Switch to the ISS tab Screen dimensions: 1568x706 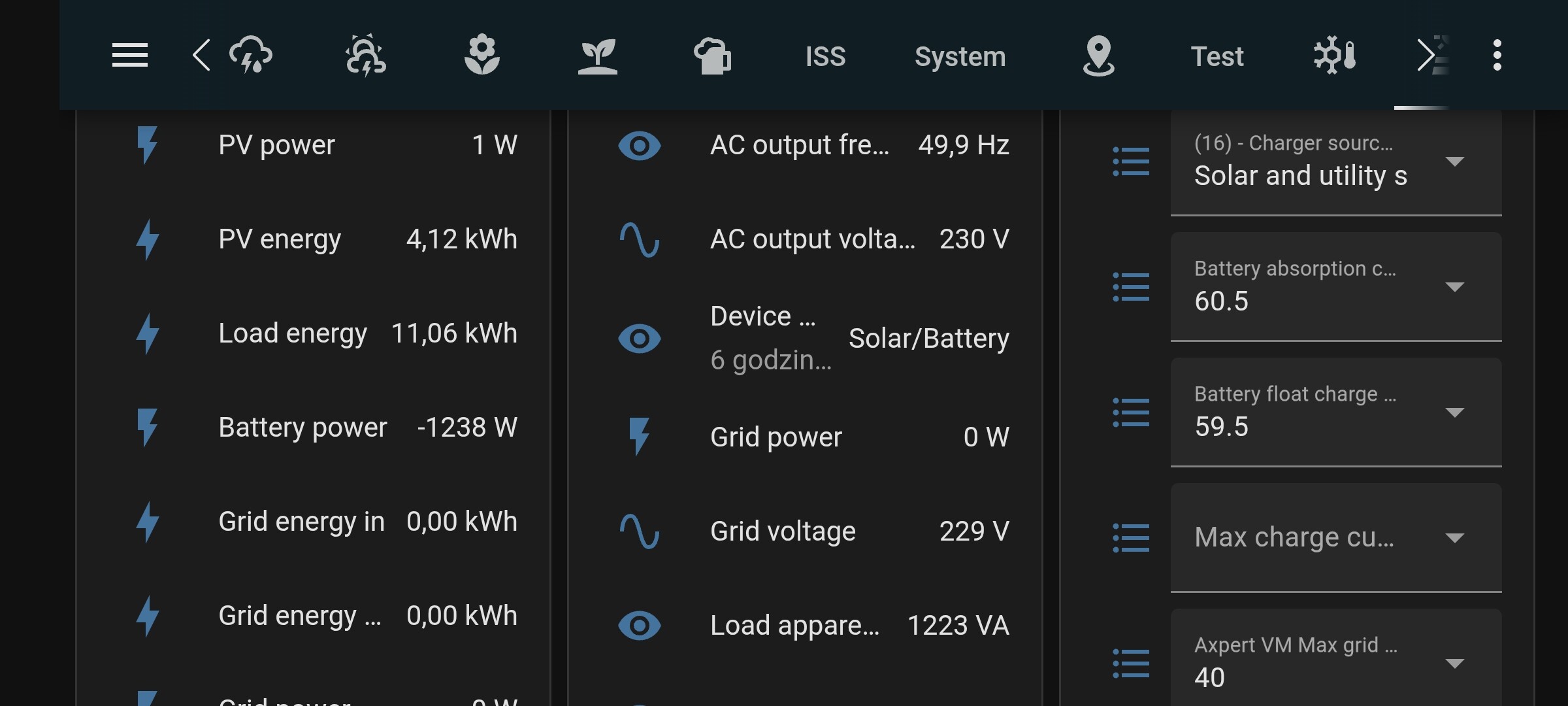coord(825,56)
